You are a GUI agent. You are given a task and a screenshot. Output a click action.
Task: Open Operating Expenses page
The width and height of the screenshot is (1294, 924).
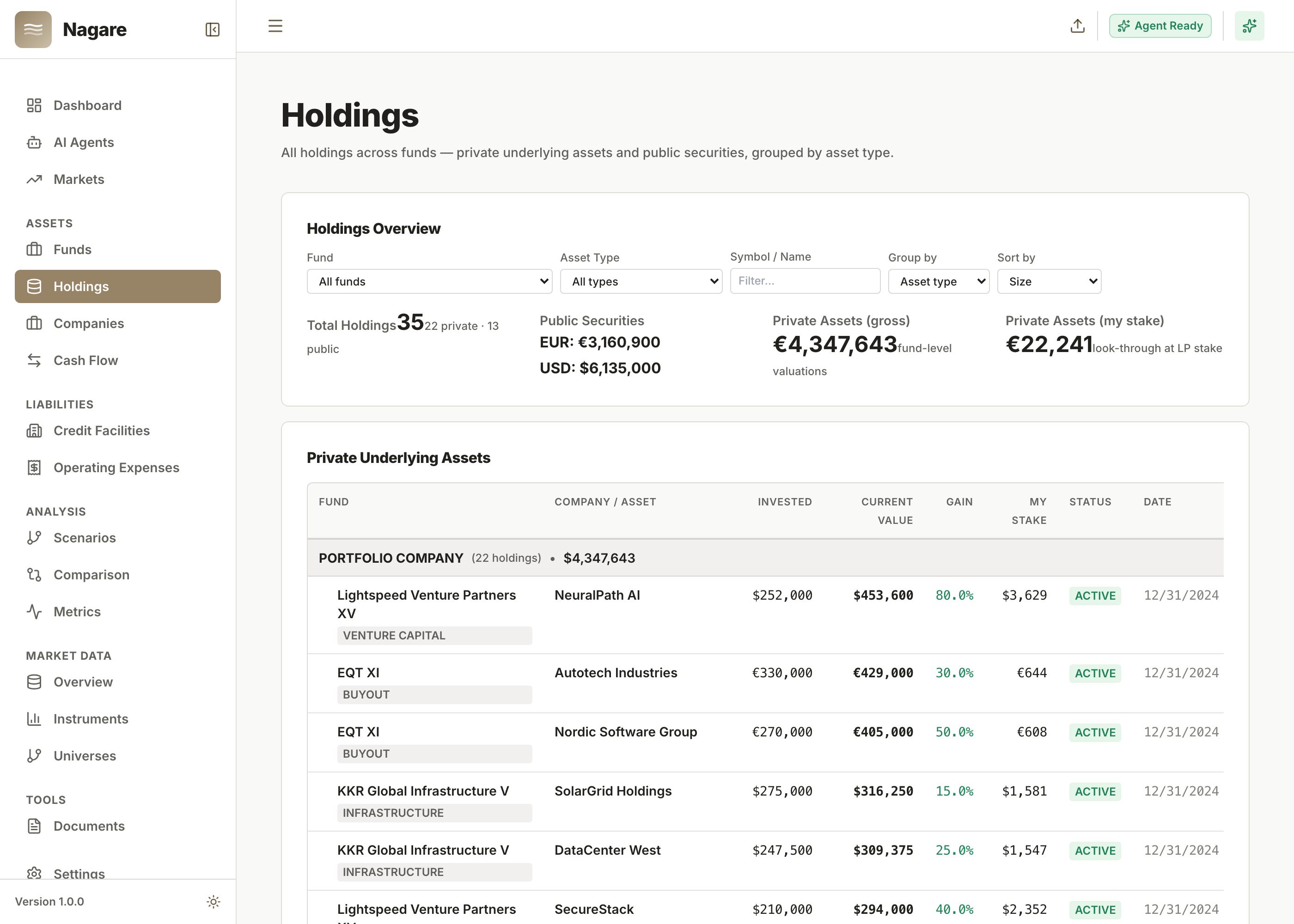118,468
